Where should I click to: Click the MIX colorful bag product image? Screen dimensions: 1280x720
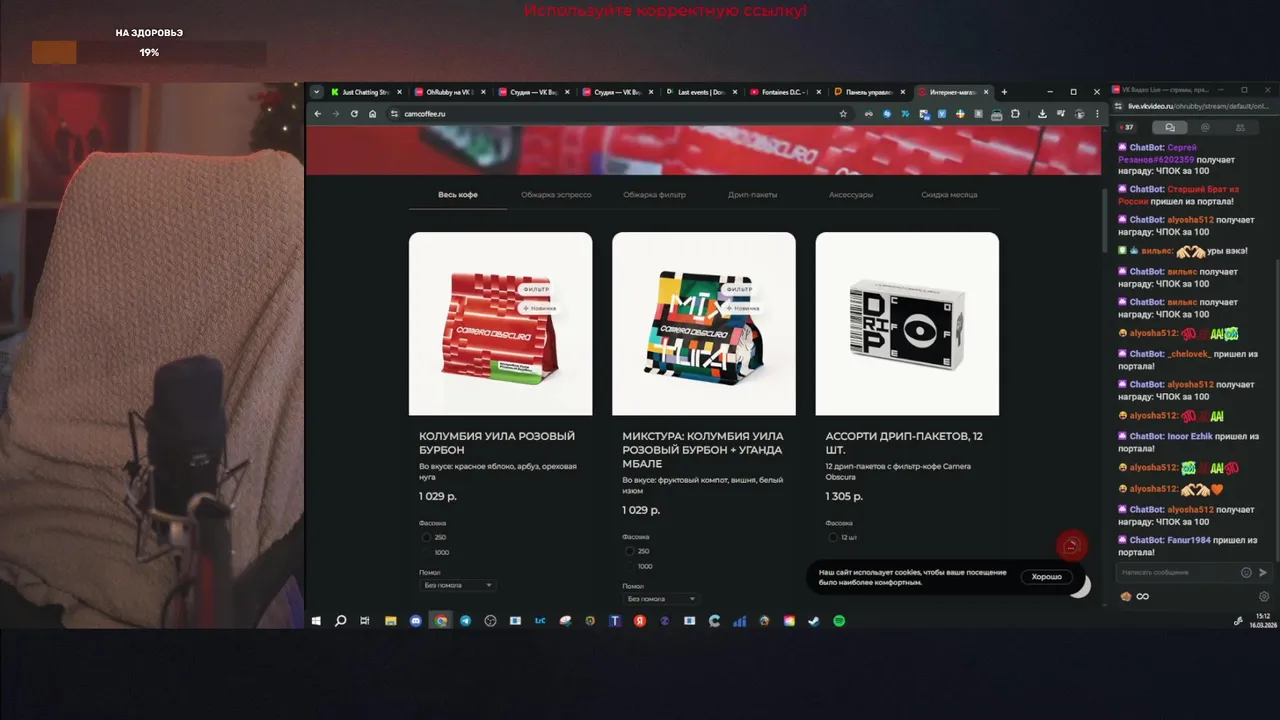coord(704,324)
